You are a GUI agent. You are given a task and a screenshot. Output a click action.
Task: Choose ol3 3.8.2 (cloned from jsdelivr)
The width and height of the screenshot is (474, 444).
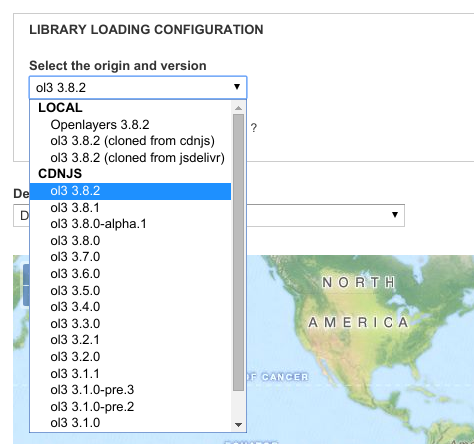[x=130, y=158]
